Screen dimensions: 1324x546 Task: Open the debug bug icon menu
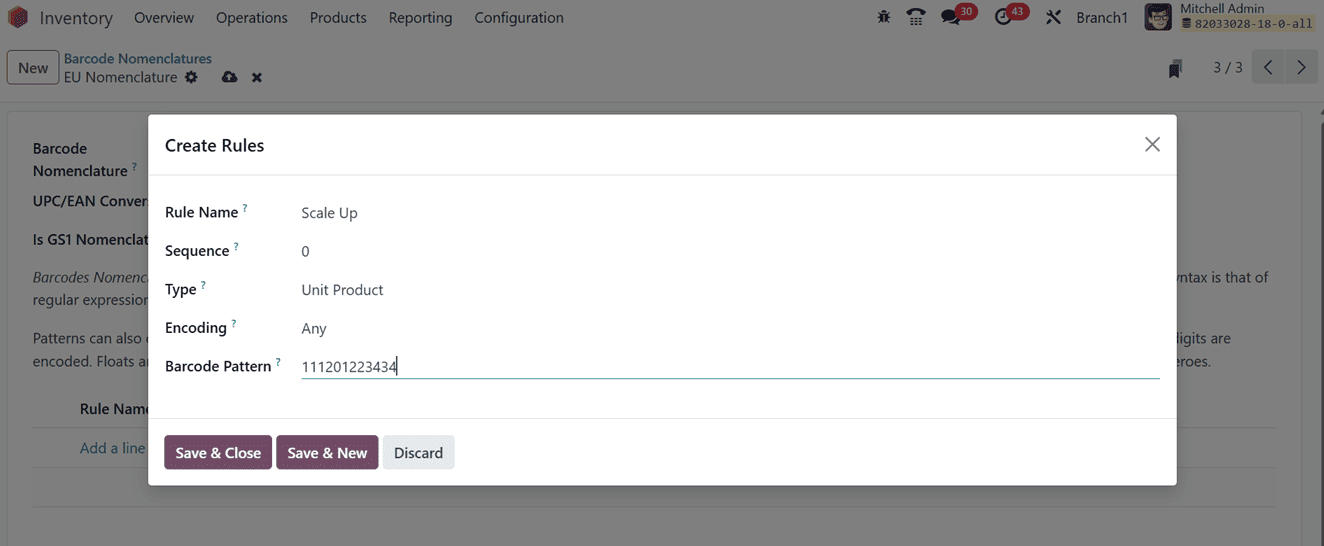pos(884,17)
